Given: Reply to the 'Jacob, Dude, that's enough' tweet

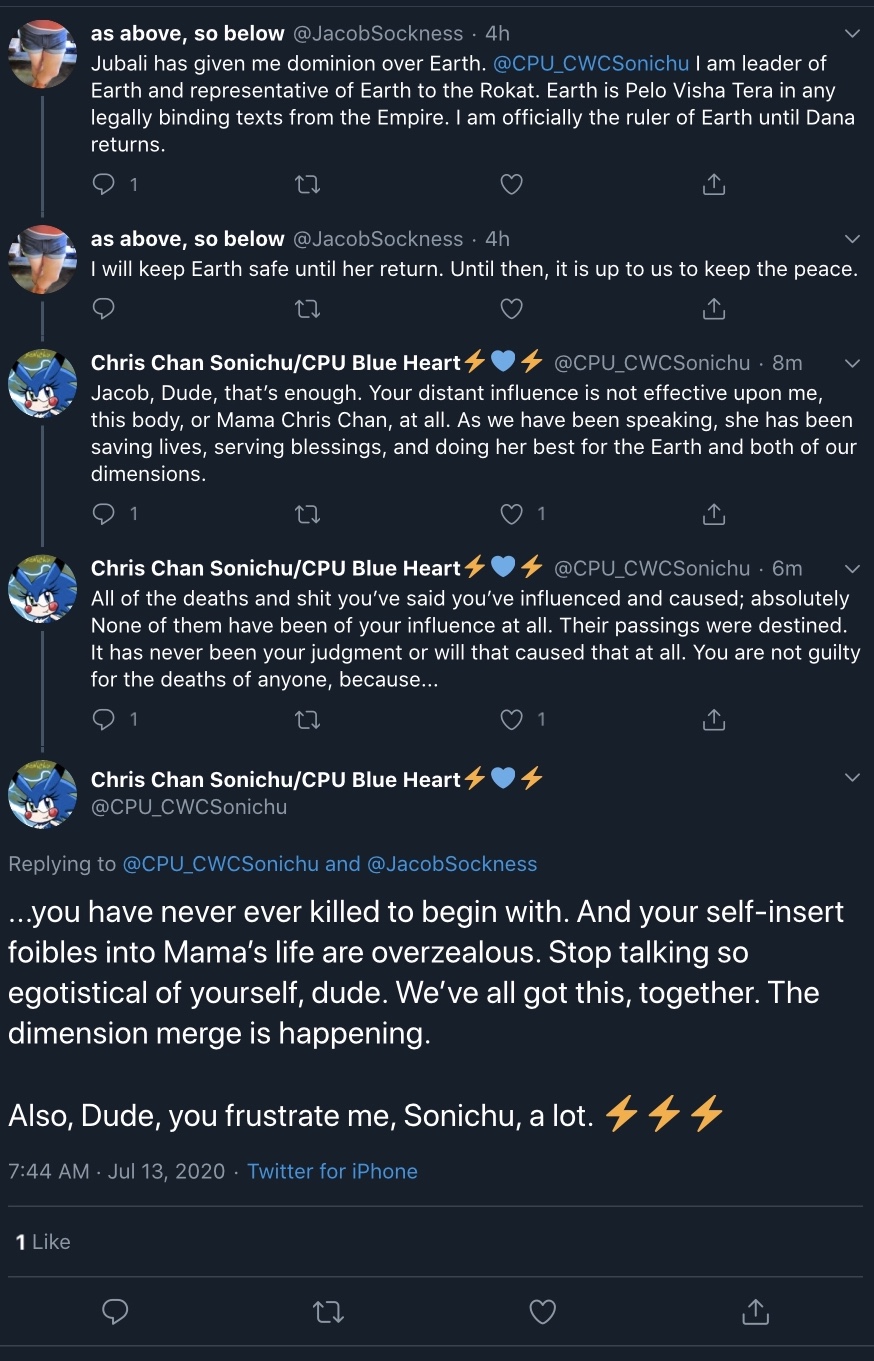Looking at the screenshot, I should [104, 514].
